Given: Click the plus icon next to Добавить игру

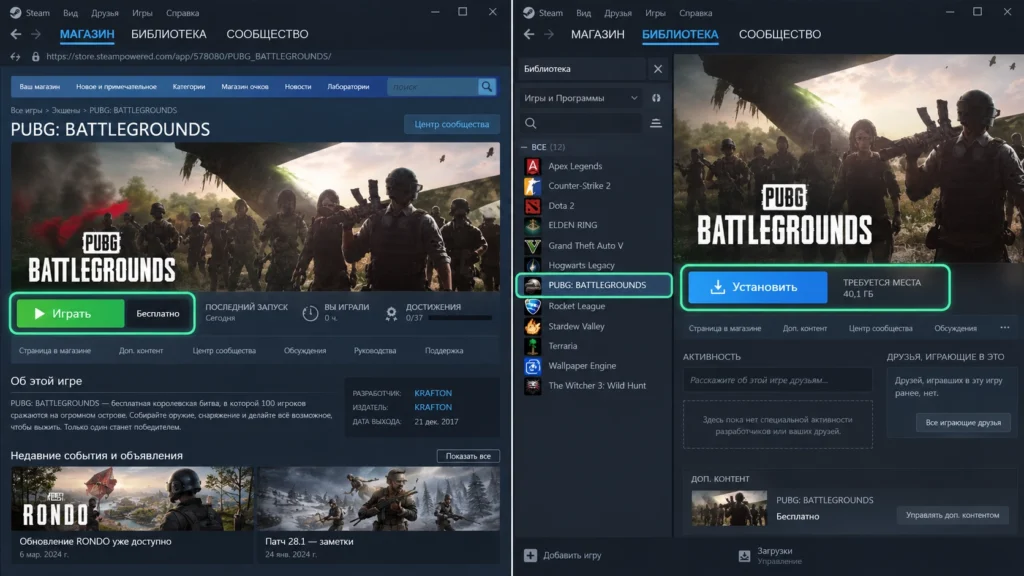Looking at the screenshot, I should (530, 555).
